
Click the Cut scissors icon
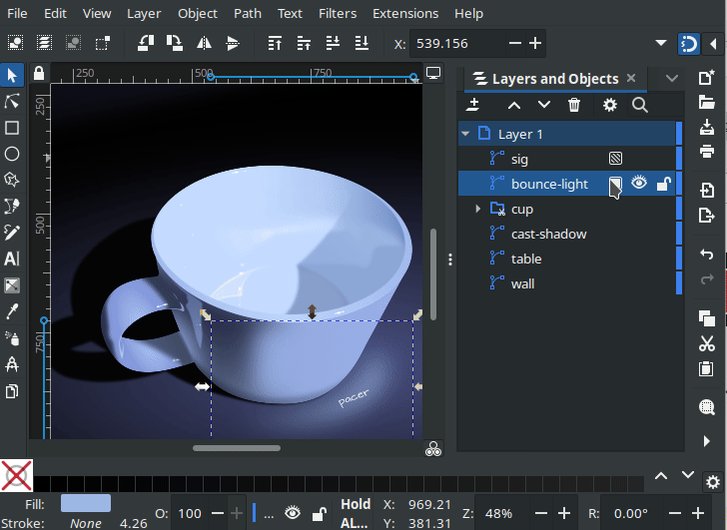tap(707, 344)
